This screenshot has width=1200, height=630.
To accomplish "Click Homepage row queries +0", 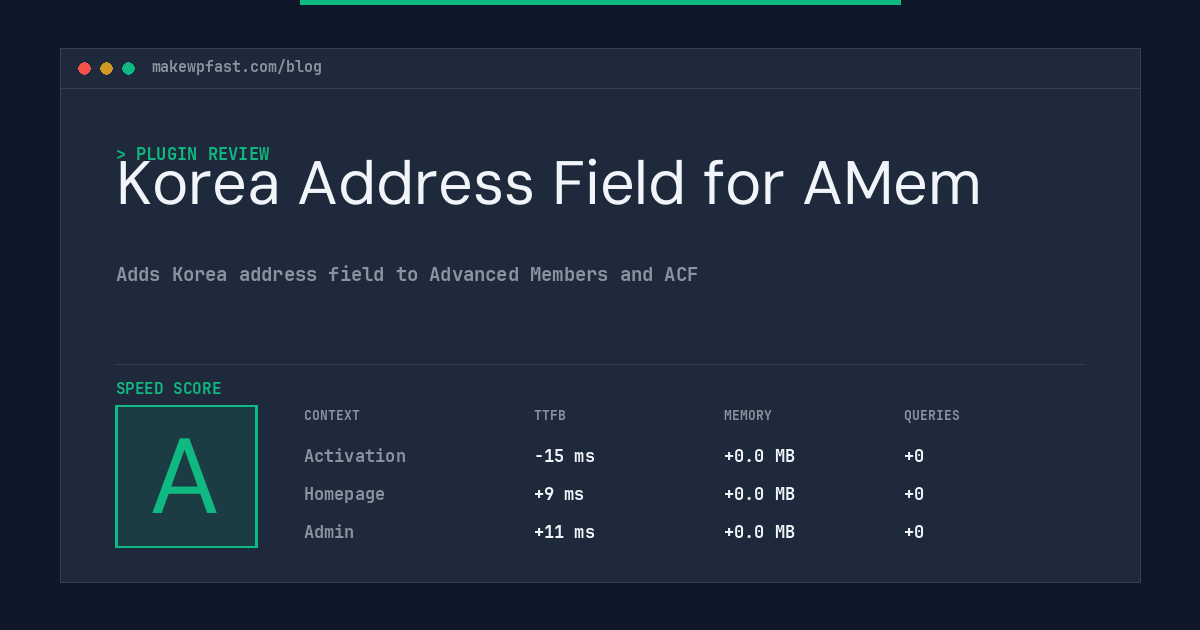I will pyautogui.click(x=914, y=494).
